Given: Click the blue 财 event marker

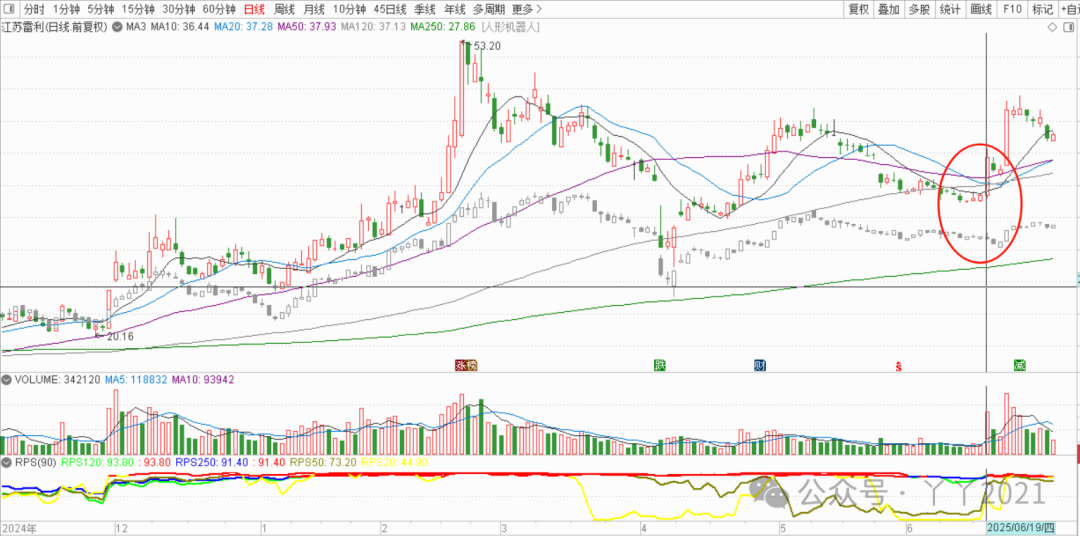Looking at the screenshot, I should point(759,365).
